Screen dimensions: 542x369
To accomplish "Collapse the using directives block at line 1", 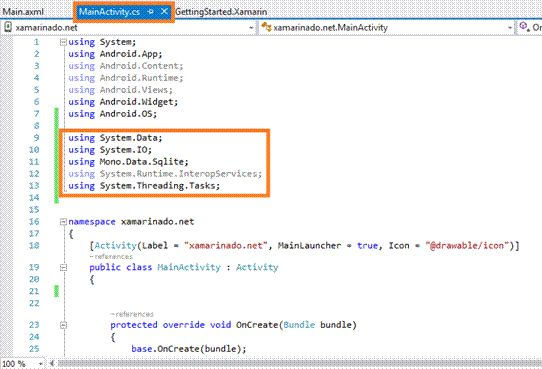I will [63, 42].
